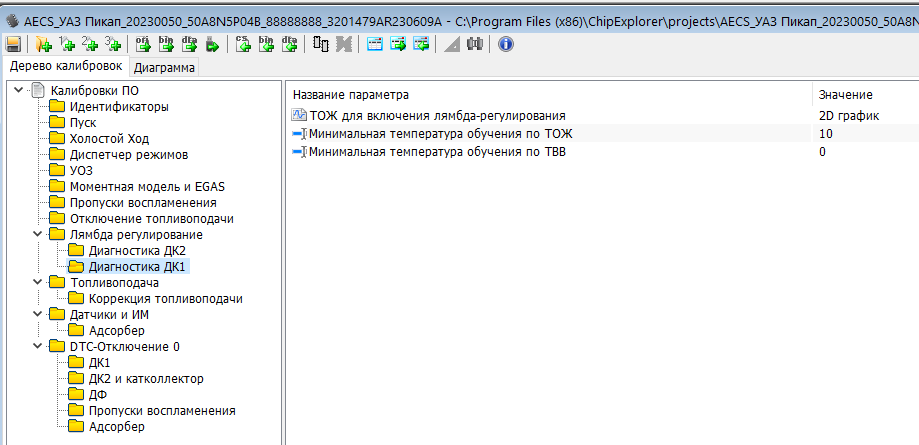Click the binoculars search icon
Screen dimensions: 919x445
475,44
